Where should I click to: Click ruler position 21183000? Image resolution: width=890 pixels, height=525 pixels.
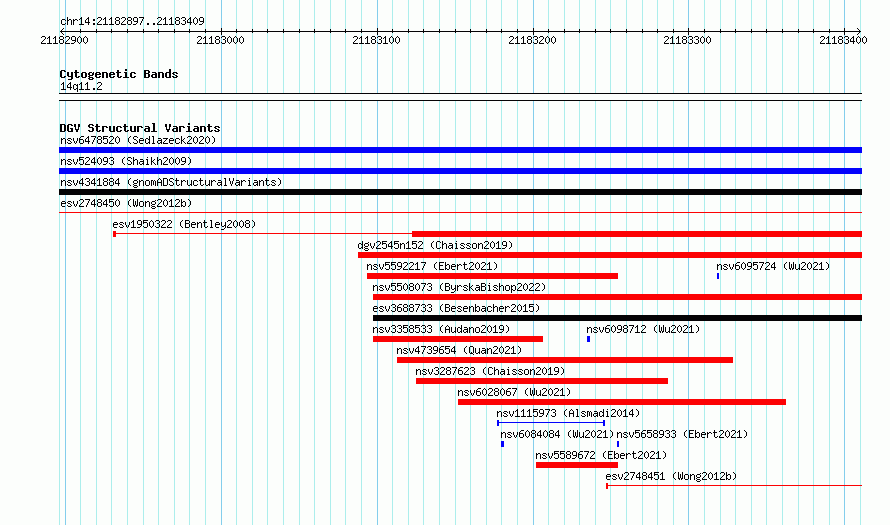(220, 40)
